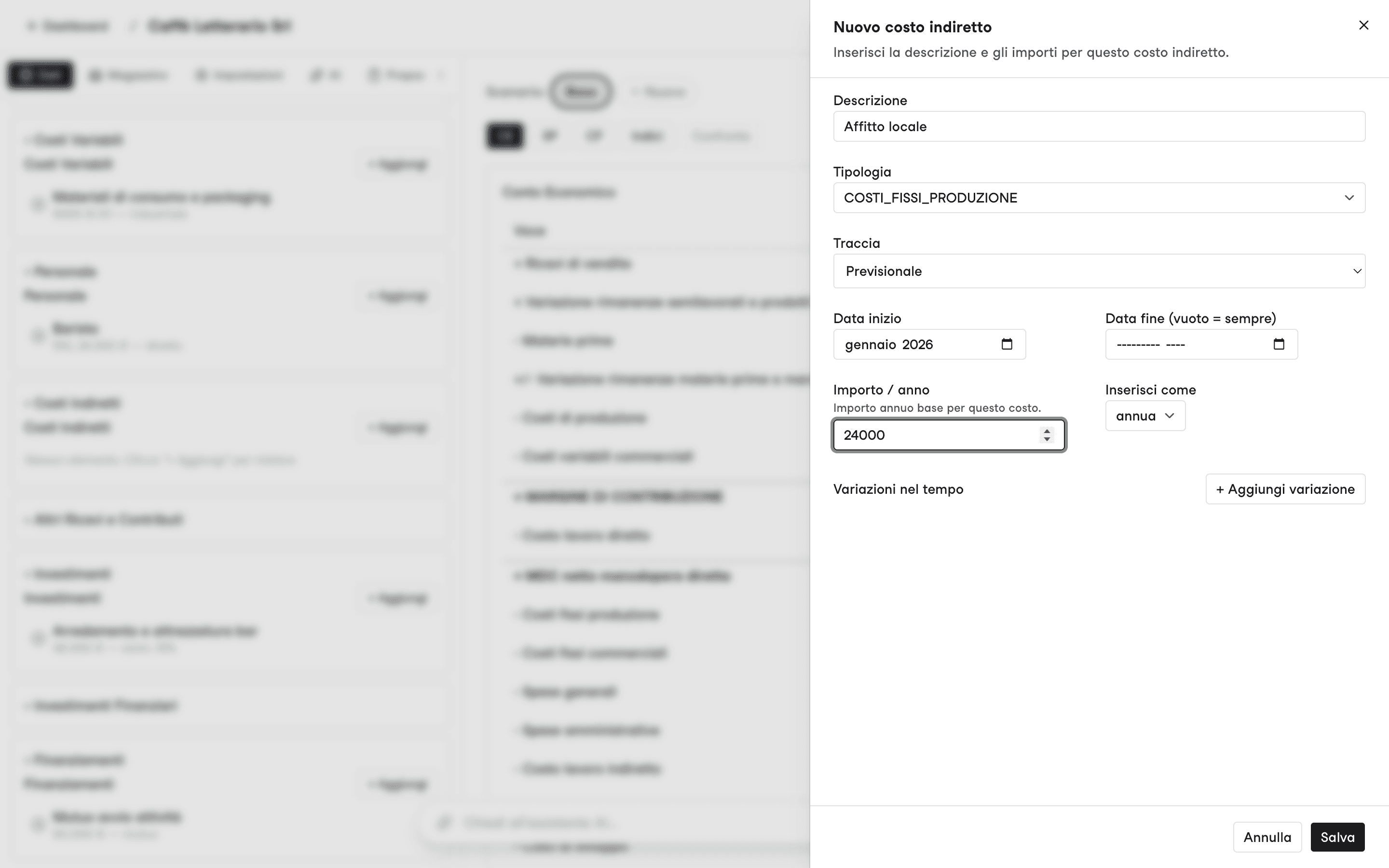
Task: Open calendar picker for Data fine
Action: pos(1279,344)
